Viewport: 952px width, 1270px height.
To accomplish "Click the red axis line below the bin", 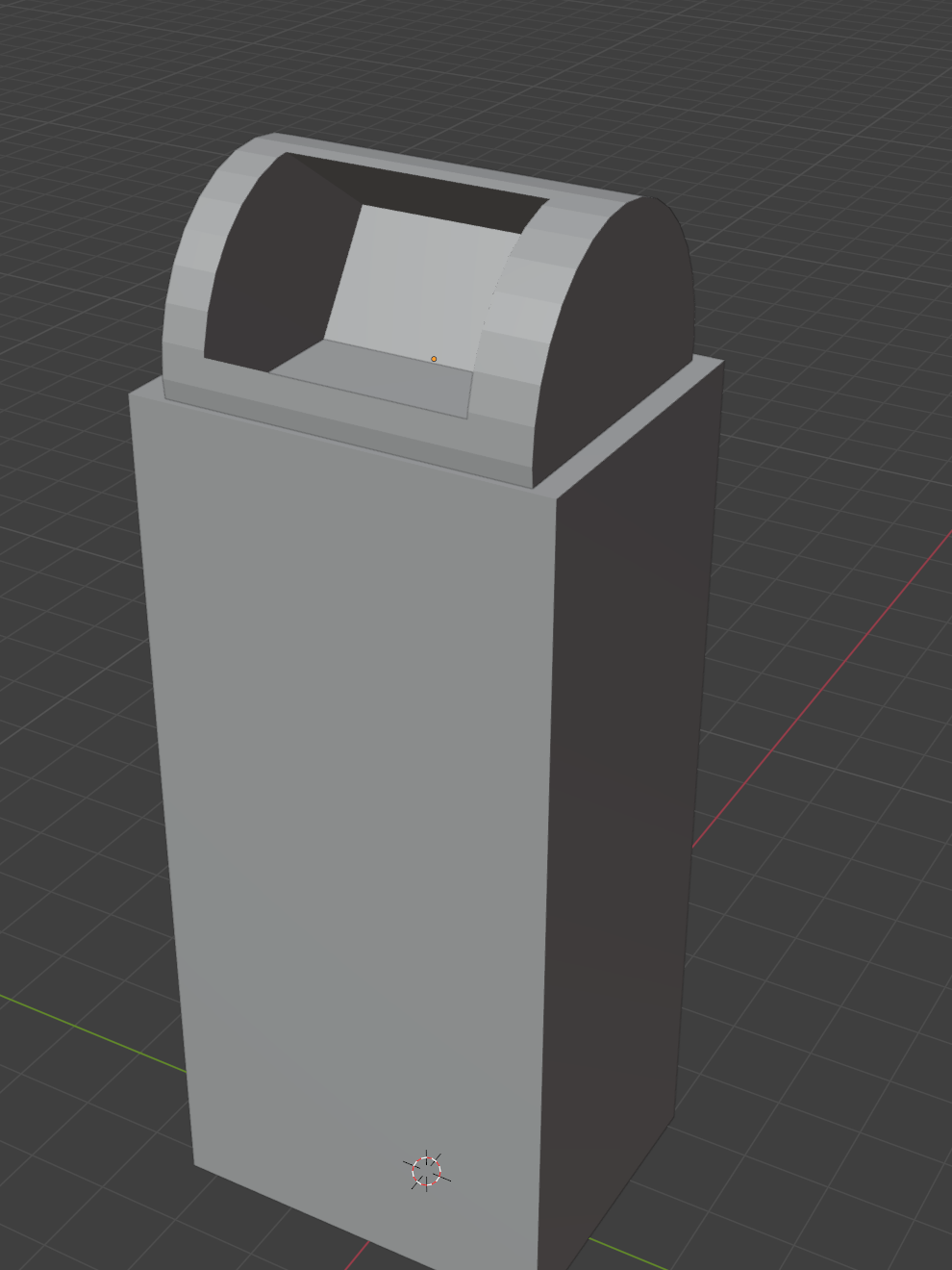I will (x=356, y=1255).
